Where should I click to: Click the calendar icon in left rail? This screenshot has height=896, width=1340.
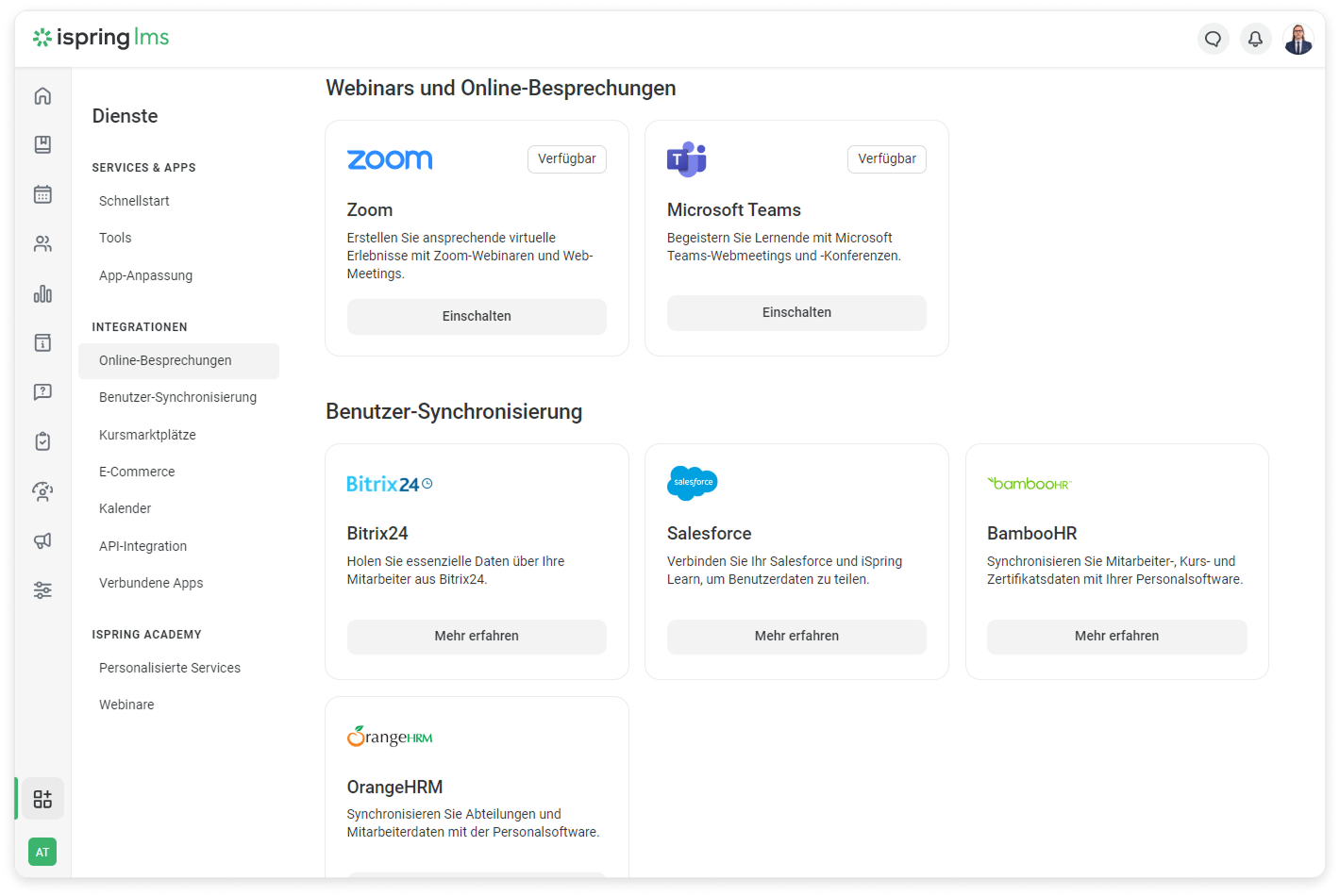pos(42,194)
